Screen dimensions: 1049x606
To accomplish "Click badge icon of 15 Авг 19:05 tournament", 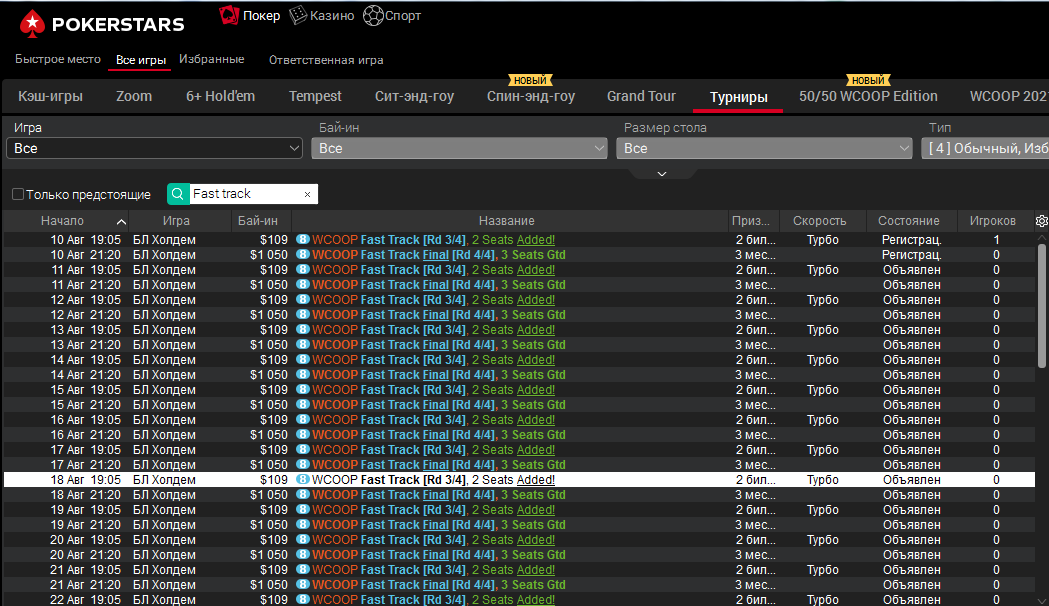I will (x=302, y=390).
